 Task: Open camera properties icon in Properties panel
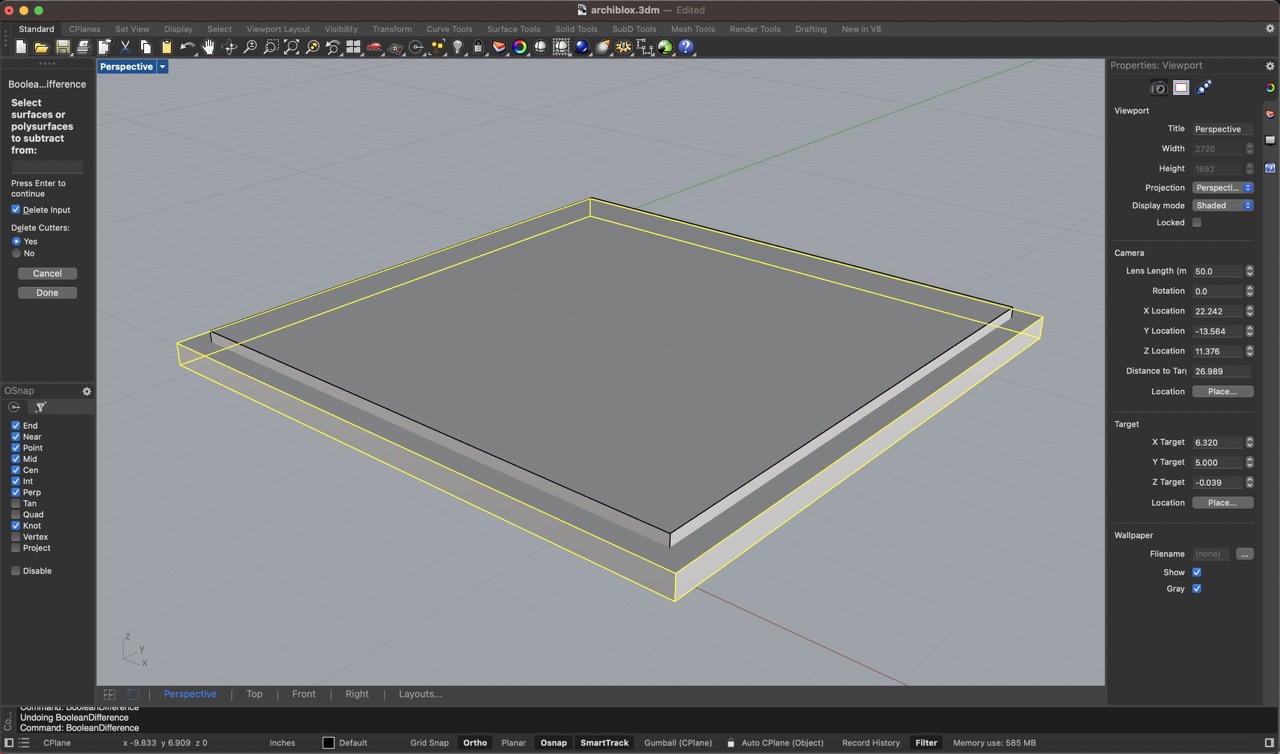point(1158,88)
